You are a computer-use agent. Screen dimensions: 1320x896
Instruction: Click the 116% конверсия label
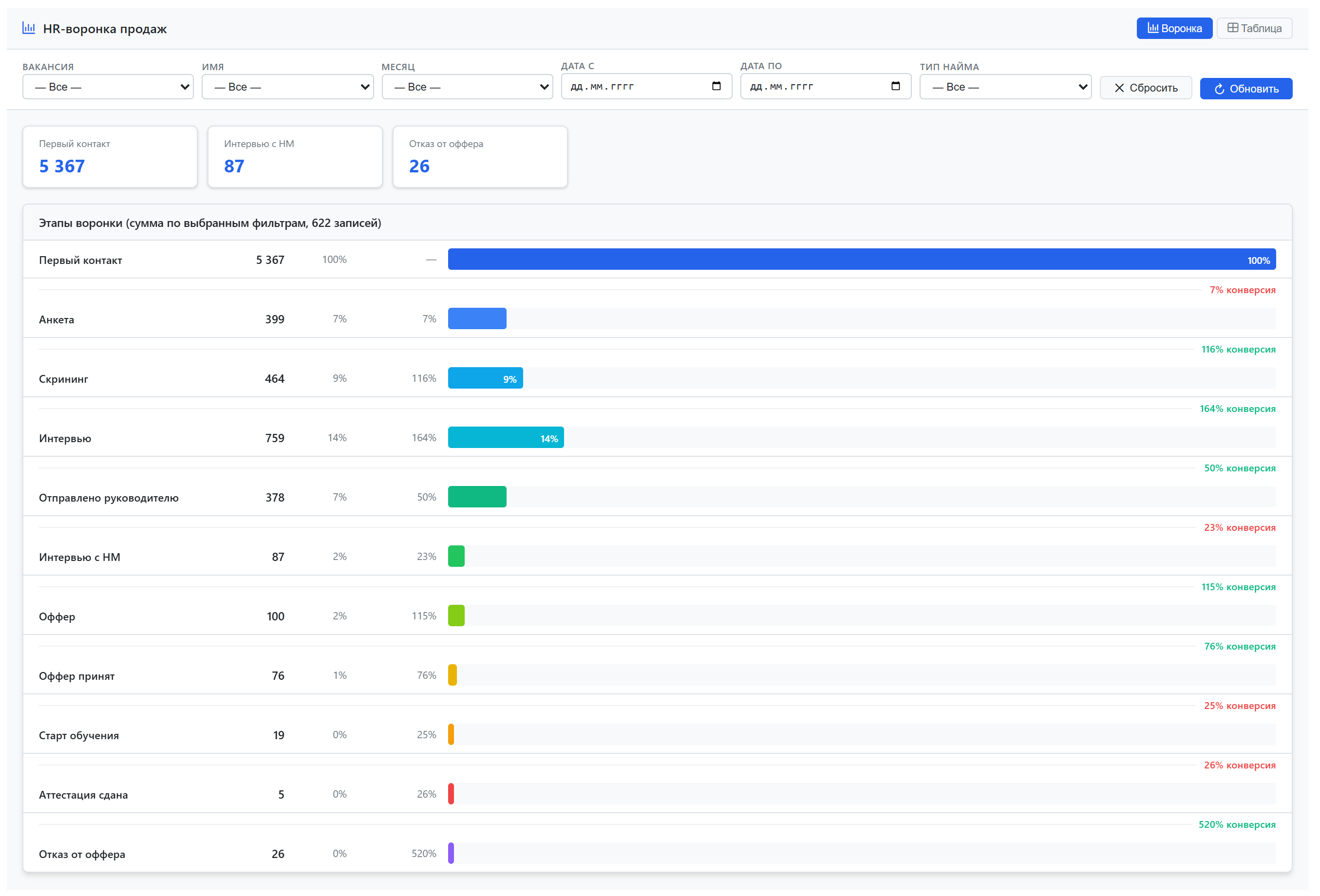point(1238,349)
